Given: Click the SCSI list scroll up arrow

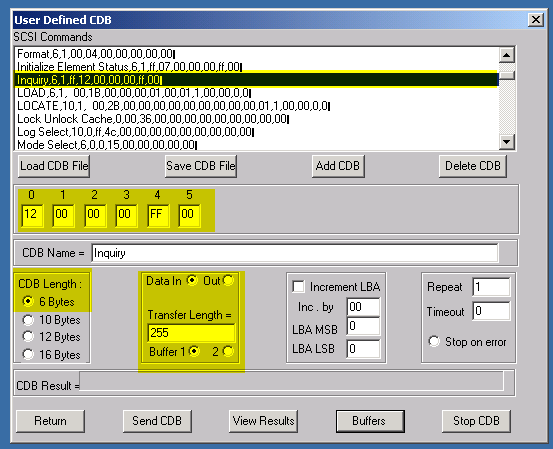Looking at the screenshot, I should click(507, 55).
